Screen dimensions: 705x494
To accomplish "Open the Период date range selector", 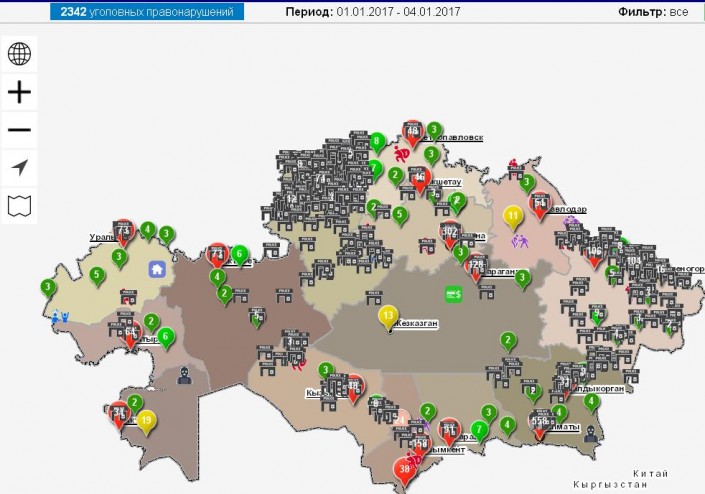I will [371, 12].
